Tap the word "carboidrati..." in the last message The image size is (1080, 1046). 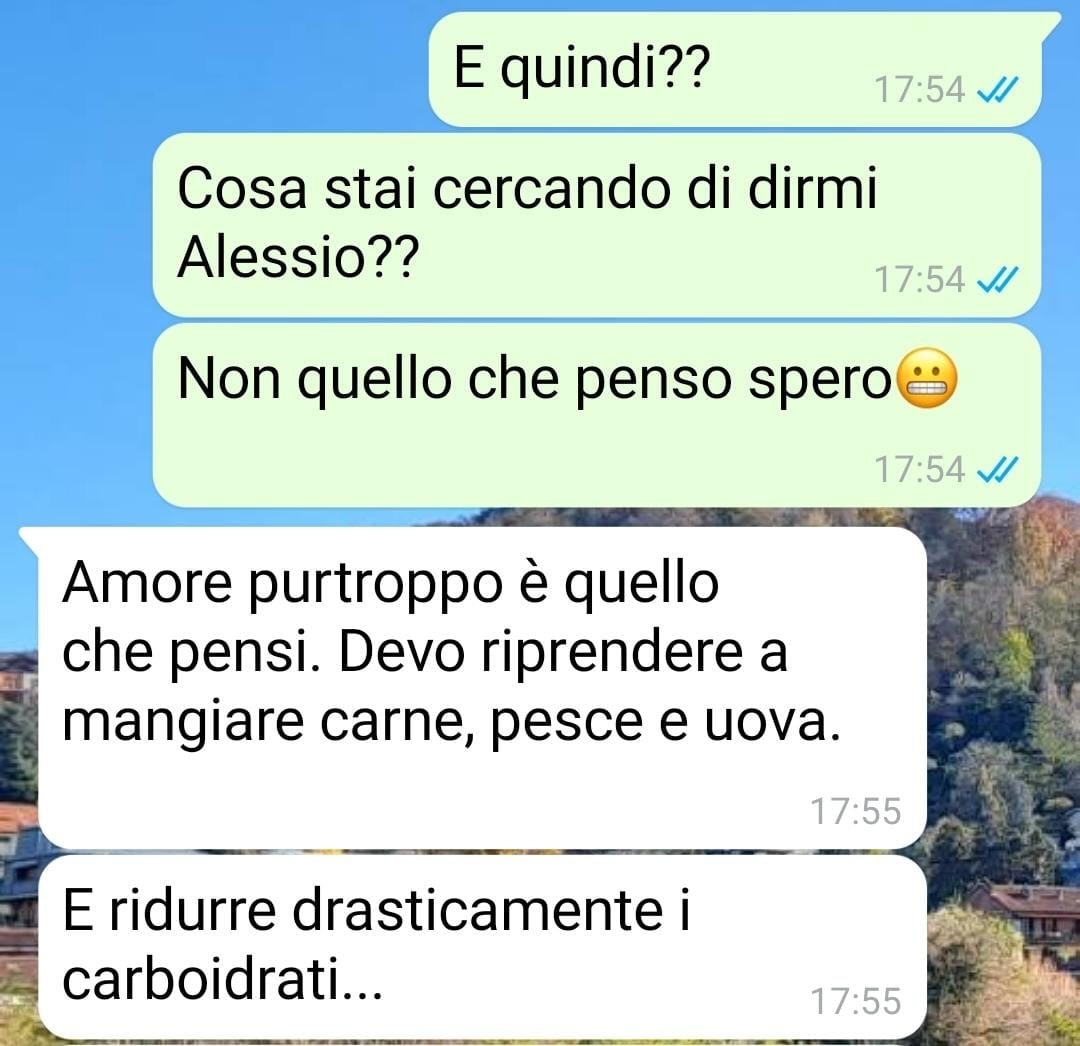(x=222, y=979)
